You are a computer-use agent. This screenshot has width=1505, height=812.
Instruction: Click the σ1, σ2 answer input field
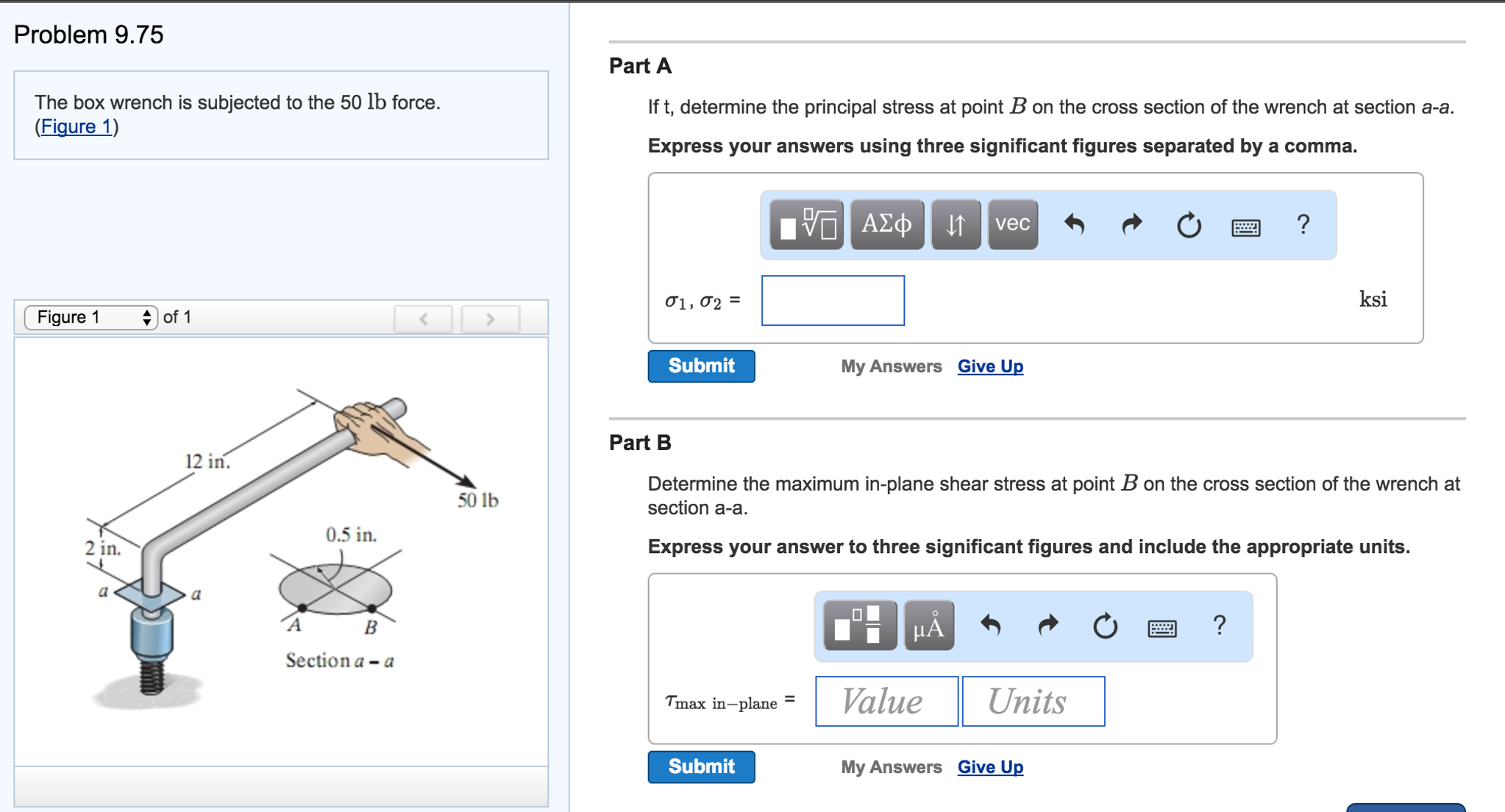click(832, 301)
